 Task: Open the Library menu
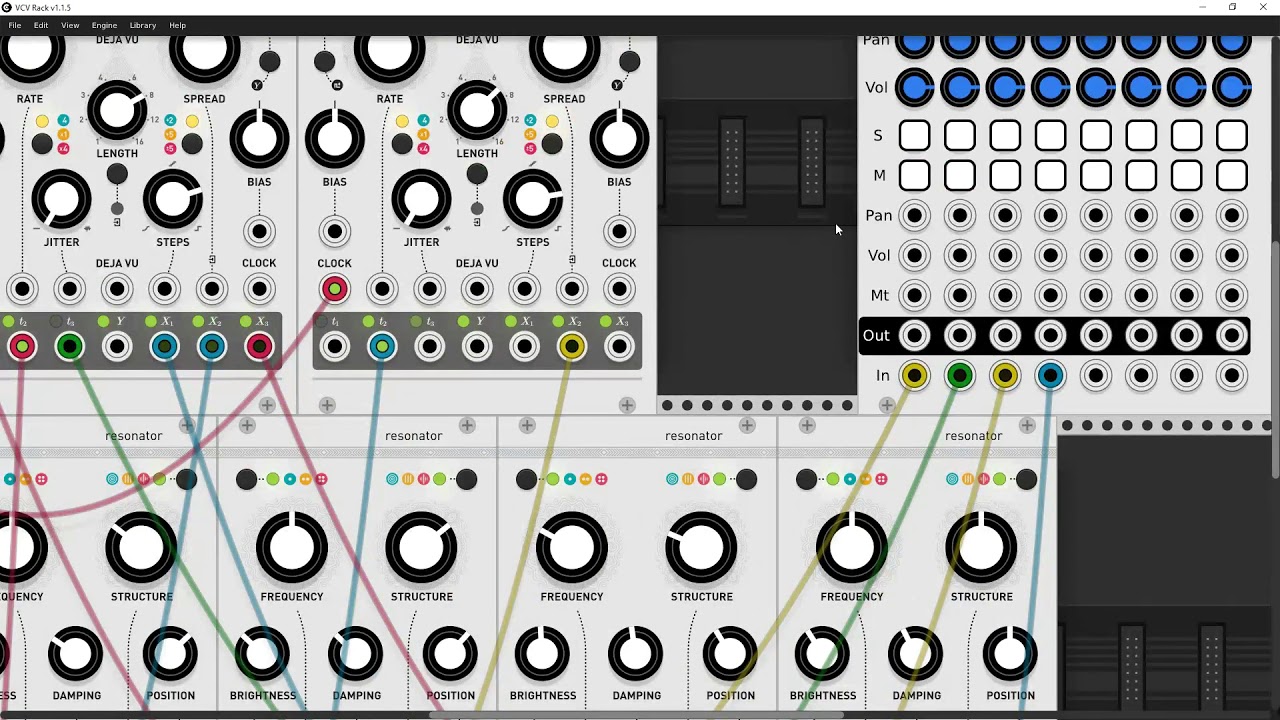coord(143,25)
